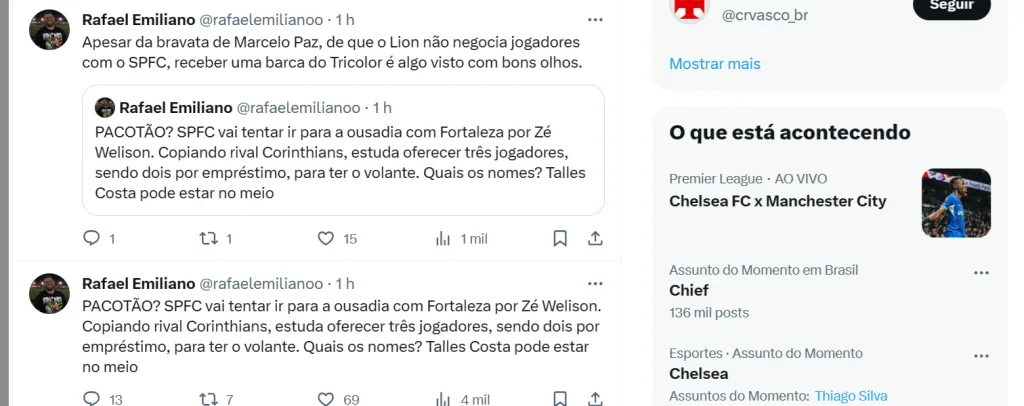Reply to the post with 13 replies
1024x406 pixels.
tap(91, 399)
